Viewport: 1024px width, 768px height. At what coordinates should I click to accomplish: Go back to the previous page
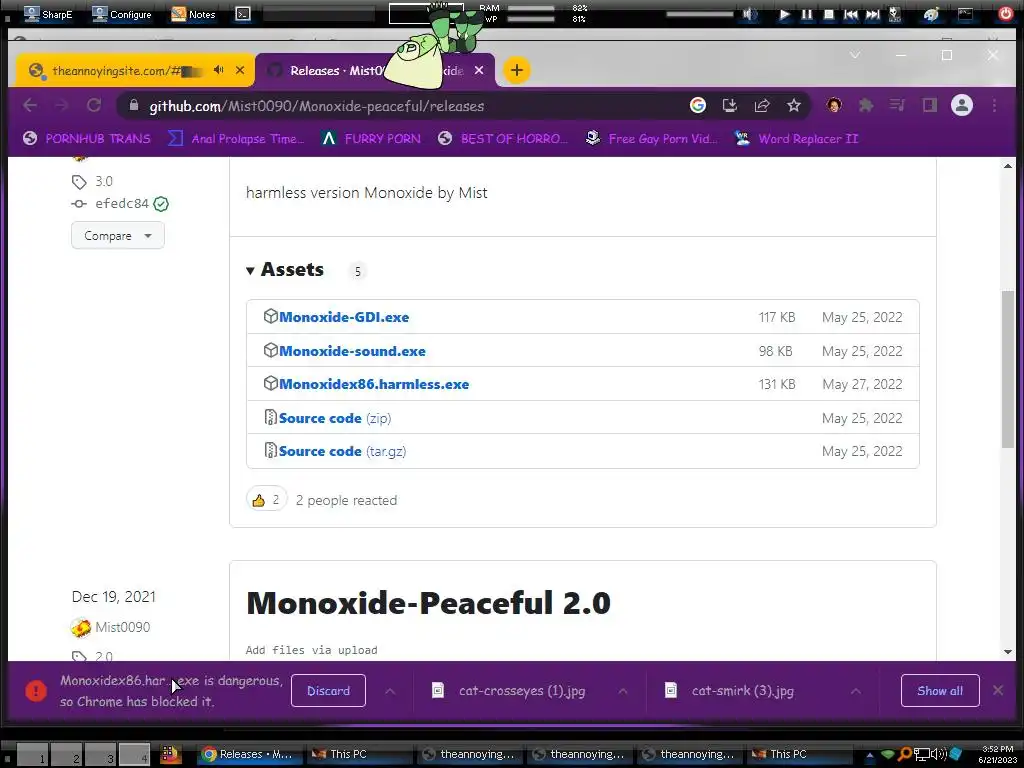coord(30,105)
